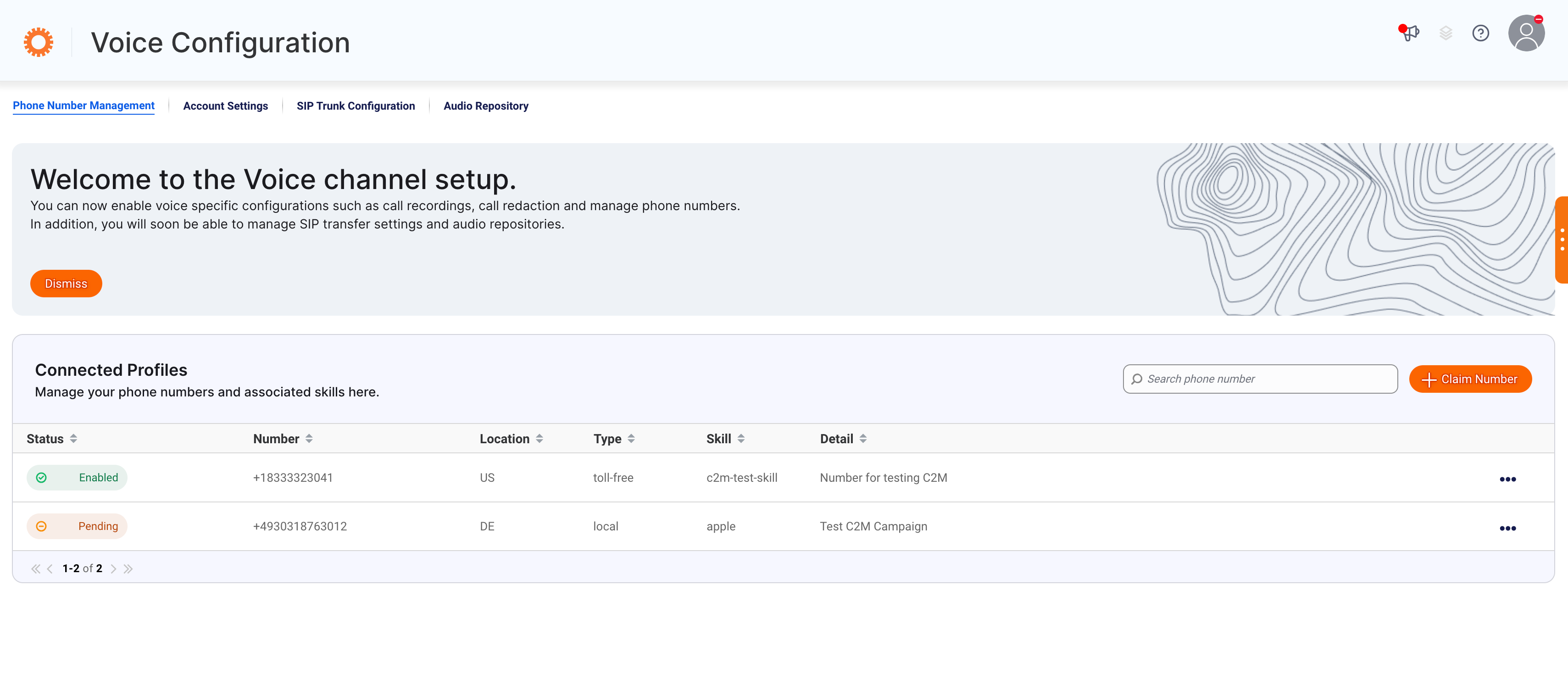Click the Enabled status check icon
The width and height of the screenshot is (1568, 691).
pyautogui.click(x=41, y=478)
